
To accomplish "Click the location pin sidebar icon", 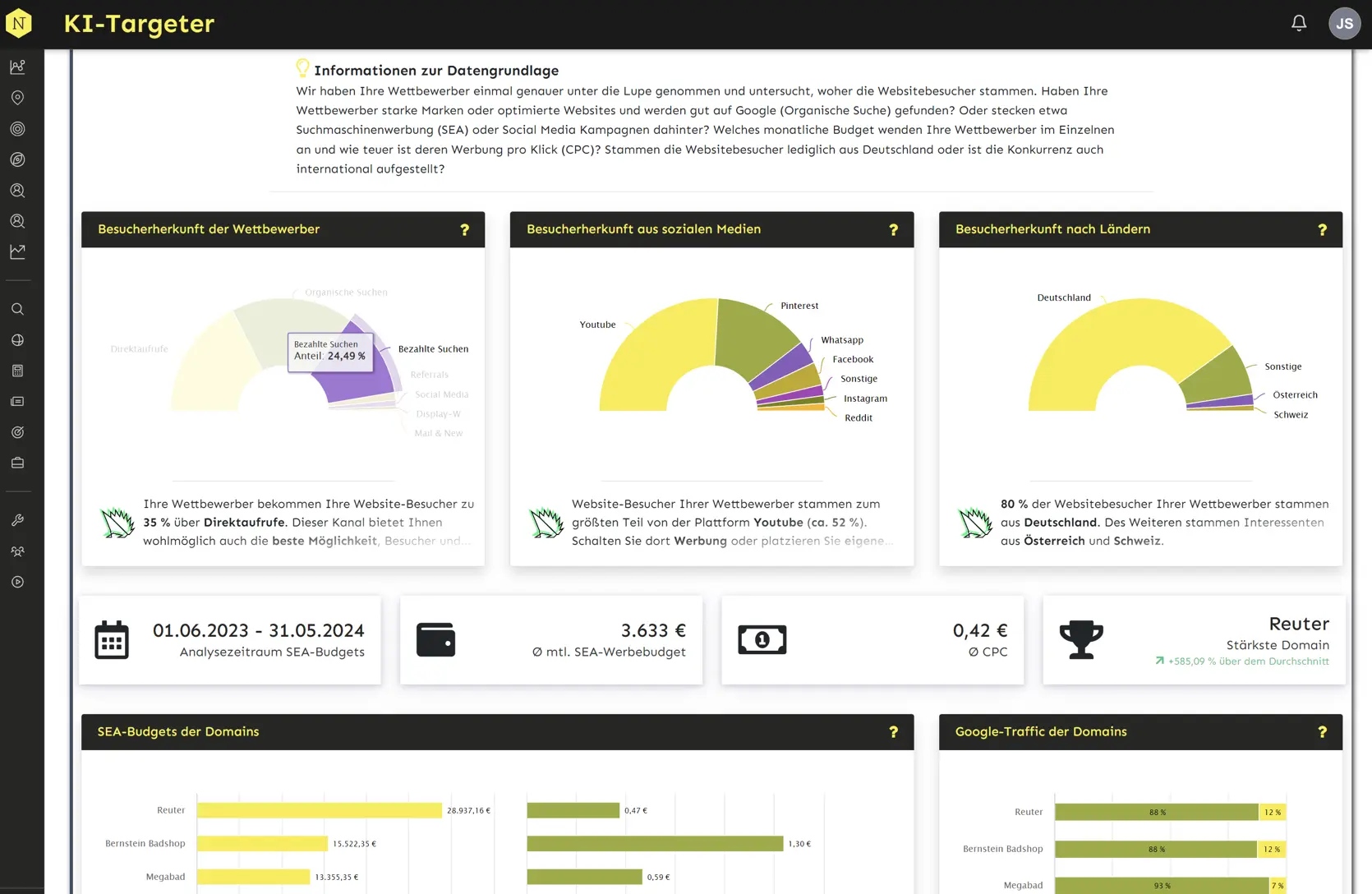I will (x=17, y=98).
